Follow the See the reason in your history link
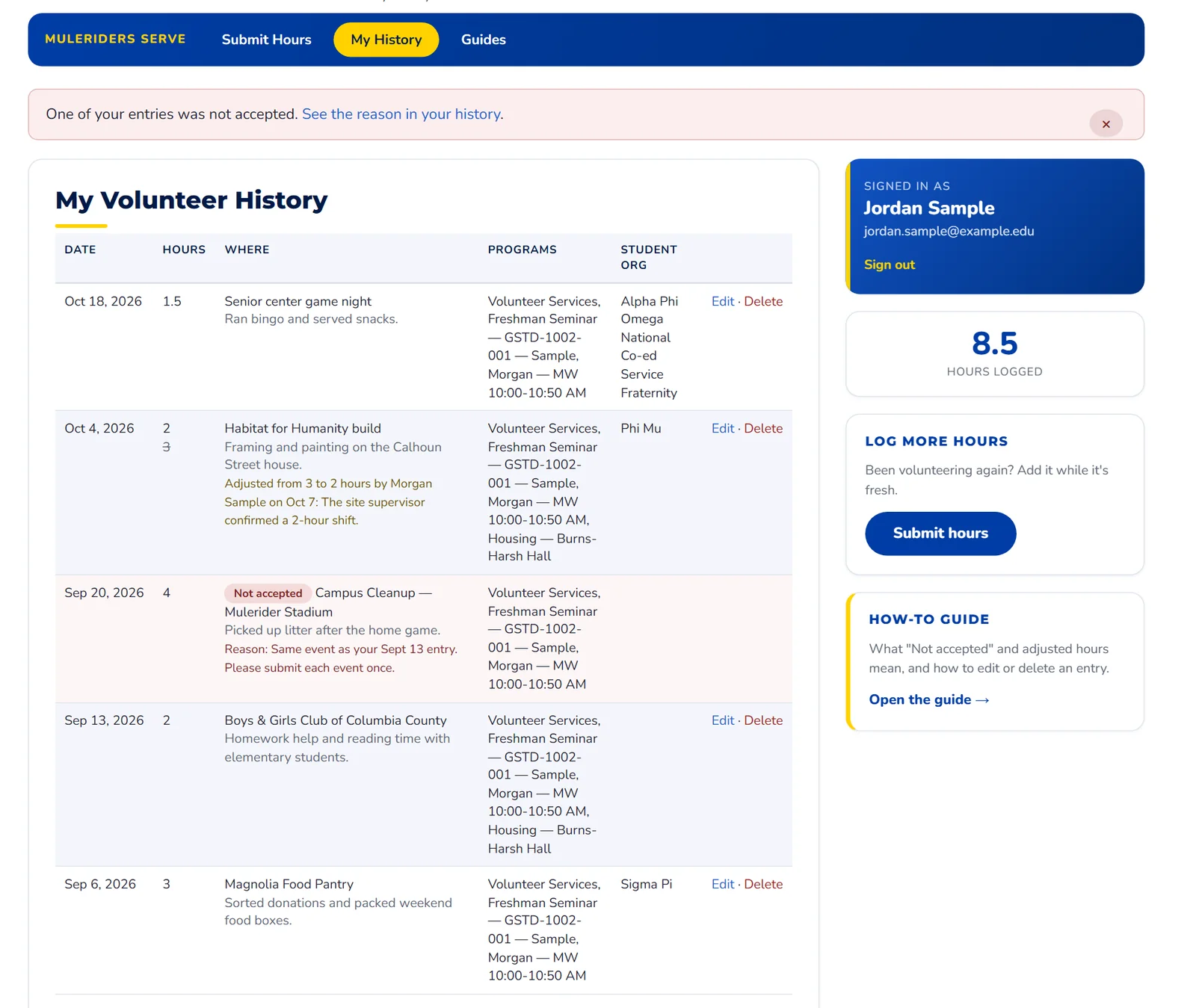The width and height of the screenshot is (1196, 1008). (402, 114)
